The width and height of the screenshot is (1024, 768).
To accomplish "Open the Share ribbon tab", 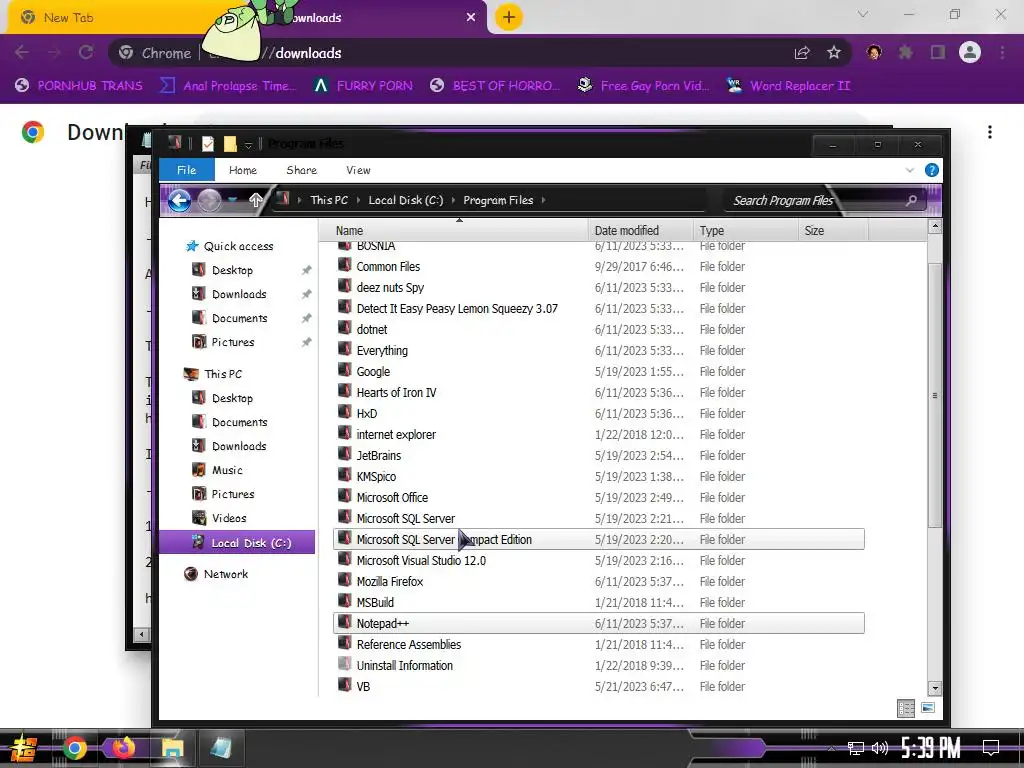I will pos(302,170).
